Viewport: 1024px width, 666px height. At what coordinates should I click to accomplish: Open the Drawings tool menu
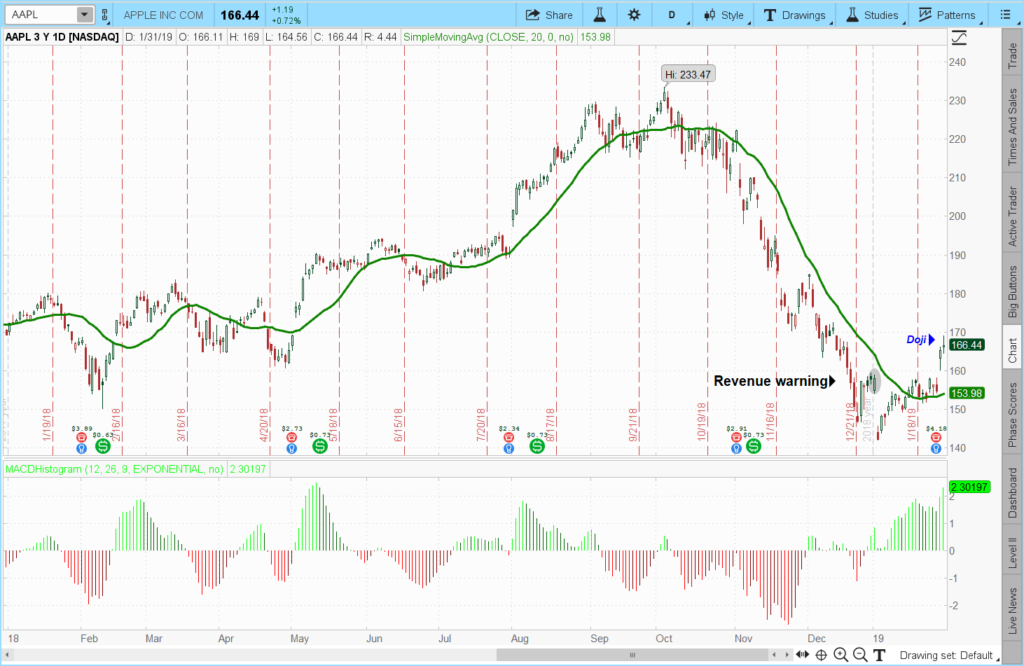(795, 15)
